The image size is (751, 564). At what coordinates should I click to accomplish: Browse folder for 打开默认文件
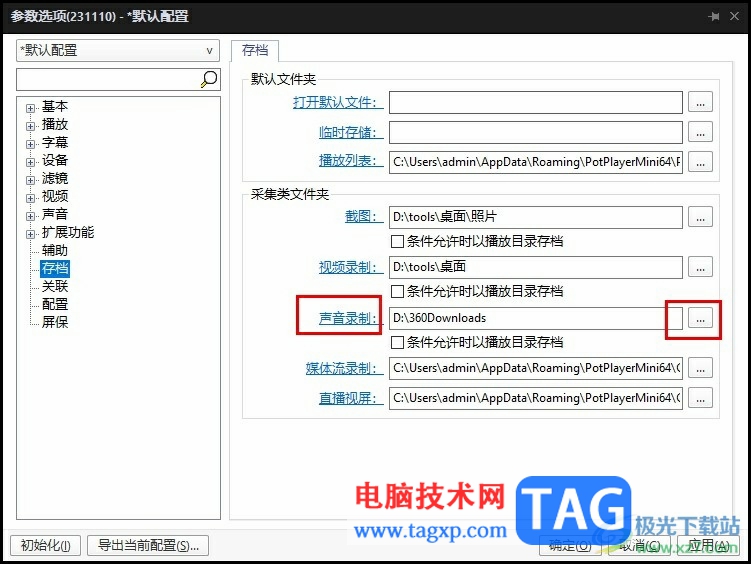(700, 102)
